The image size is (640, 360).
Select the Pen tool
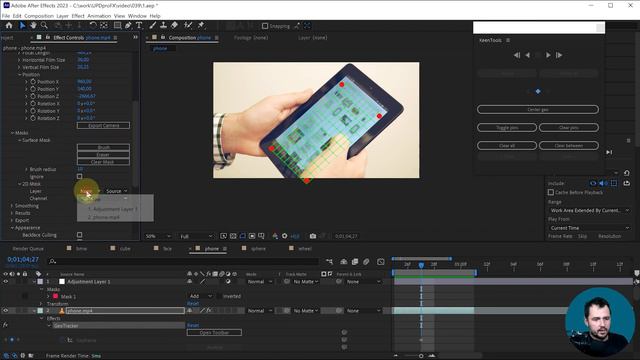point(128,25)
